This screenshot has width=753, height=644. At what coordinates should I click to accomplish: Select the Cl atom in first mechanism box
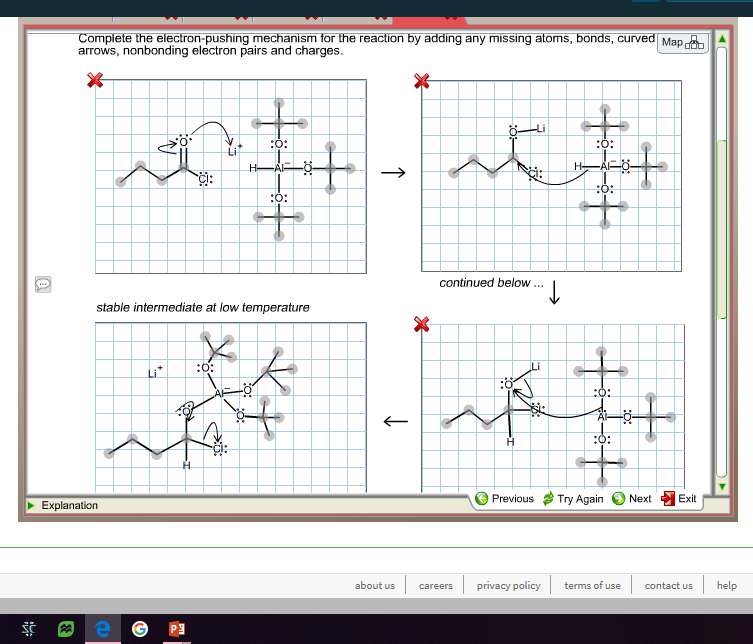click(205, 179)
